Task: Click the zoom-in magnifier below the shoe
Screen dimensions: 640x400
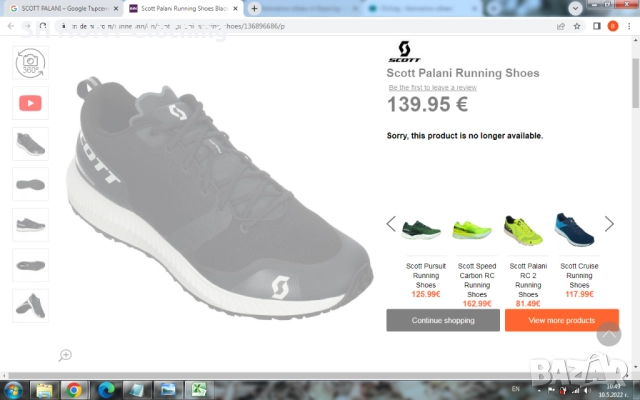Action: pos(65,355)
